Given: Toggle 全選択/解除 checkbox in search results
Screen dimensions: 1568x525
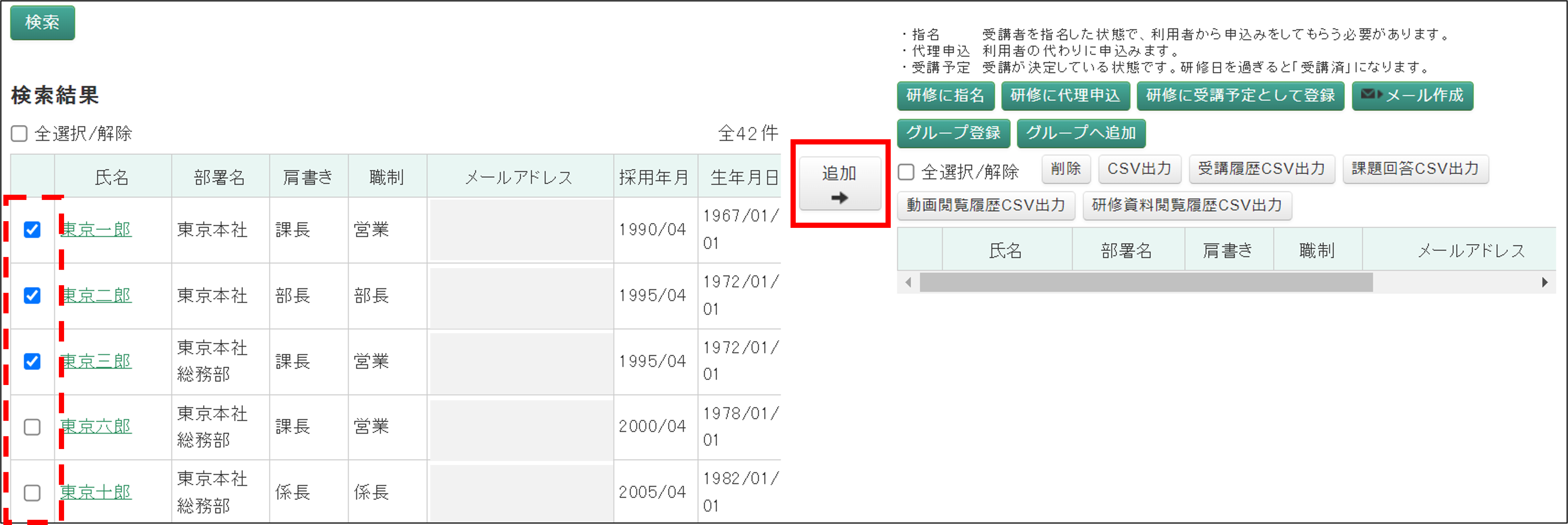Looking at the screenshot, I should [19, 133].
